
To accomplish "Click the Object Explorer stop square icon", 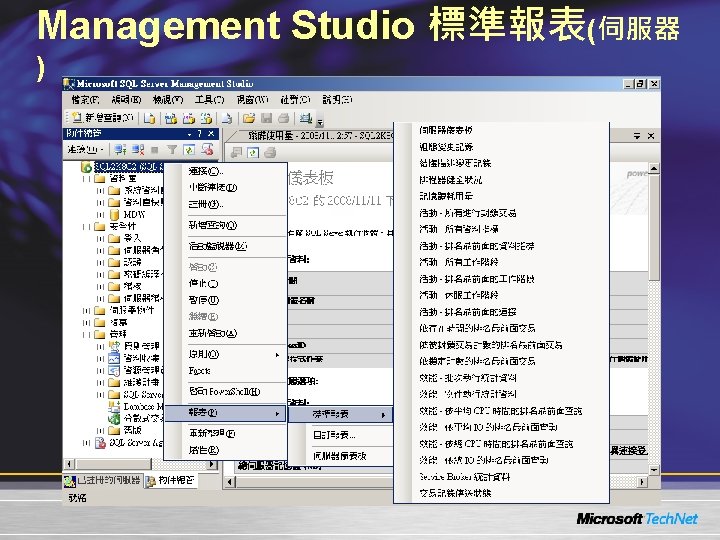I will (x=155, y=150).
